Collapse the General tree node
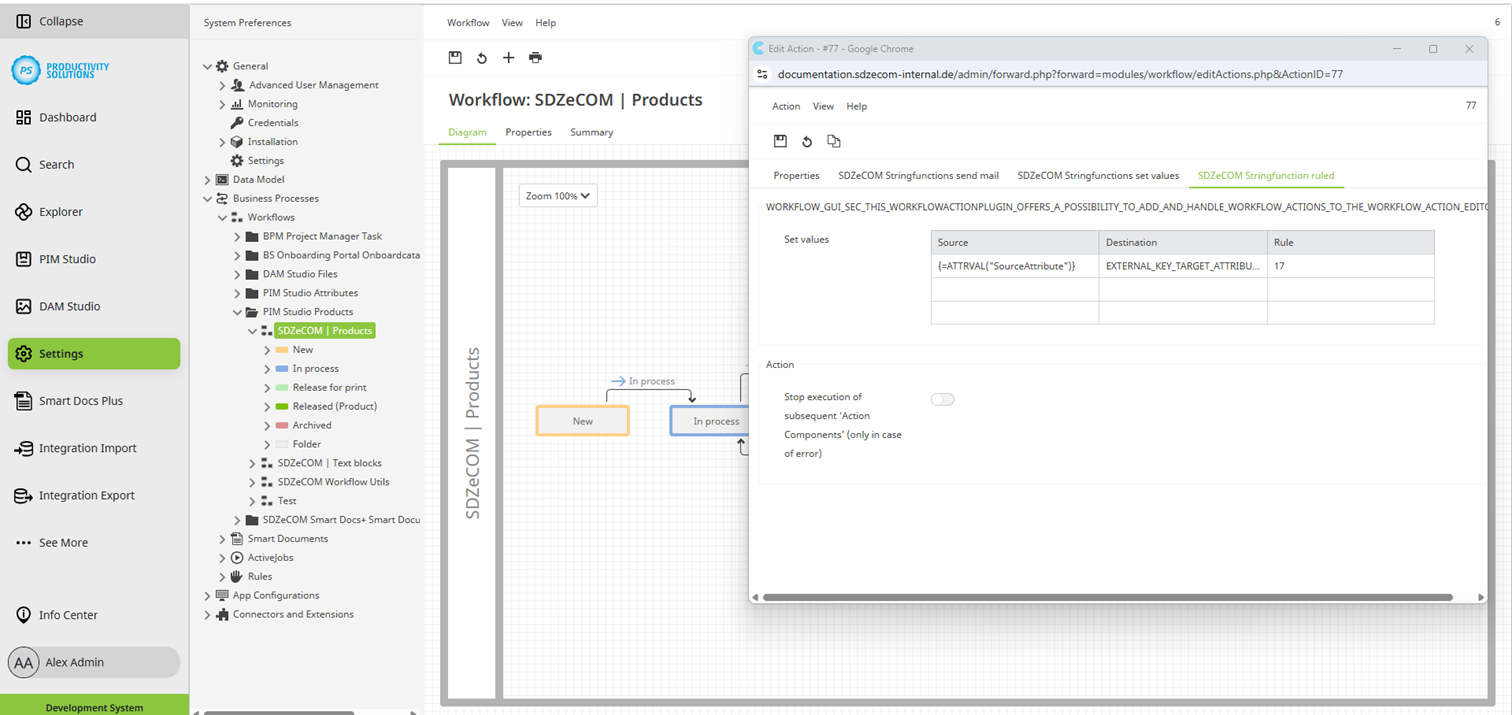This screenshot has width=1512, height=715. pos(208,66)
